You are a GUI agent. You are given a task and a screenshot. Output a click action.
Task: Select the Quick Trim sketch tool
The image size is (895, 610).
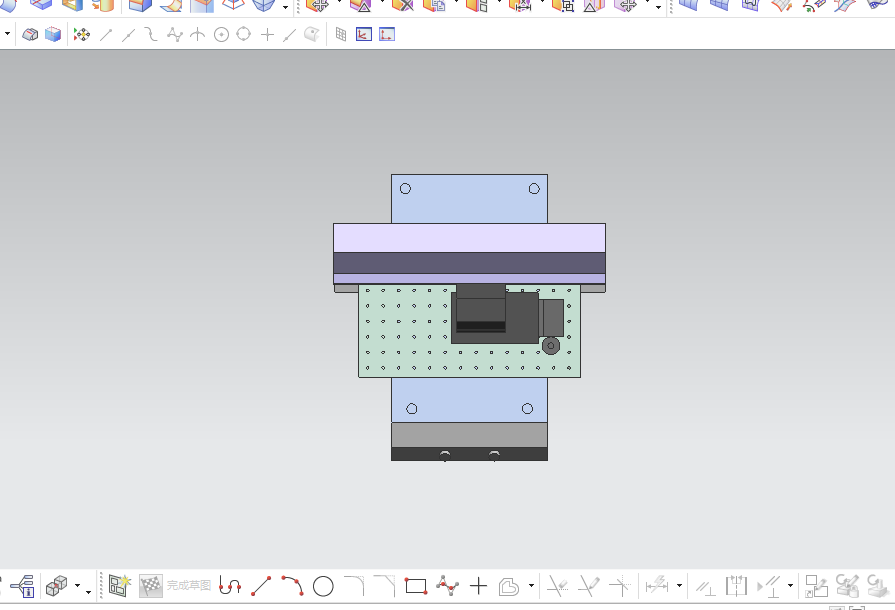(x=558, y=586)
